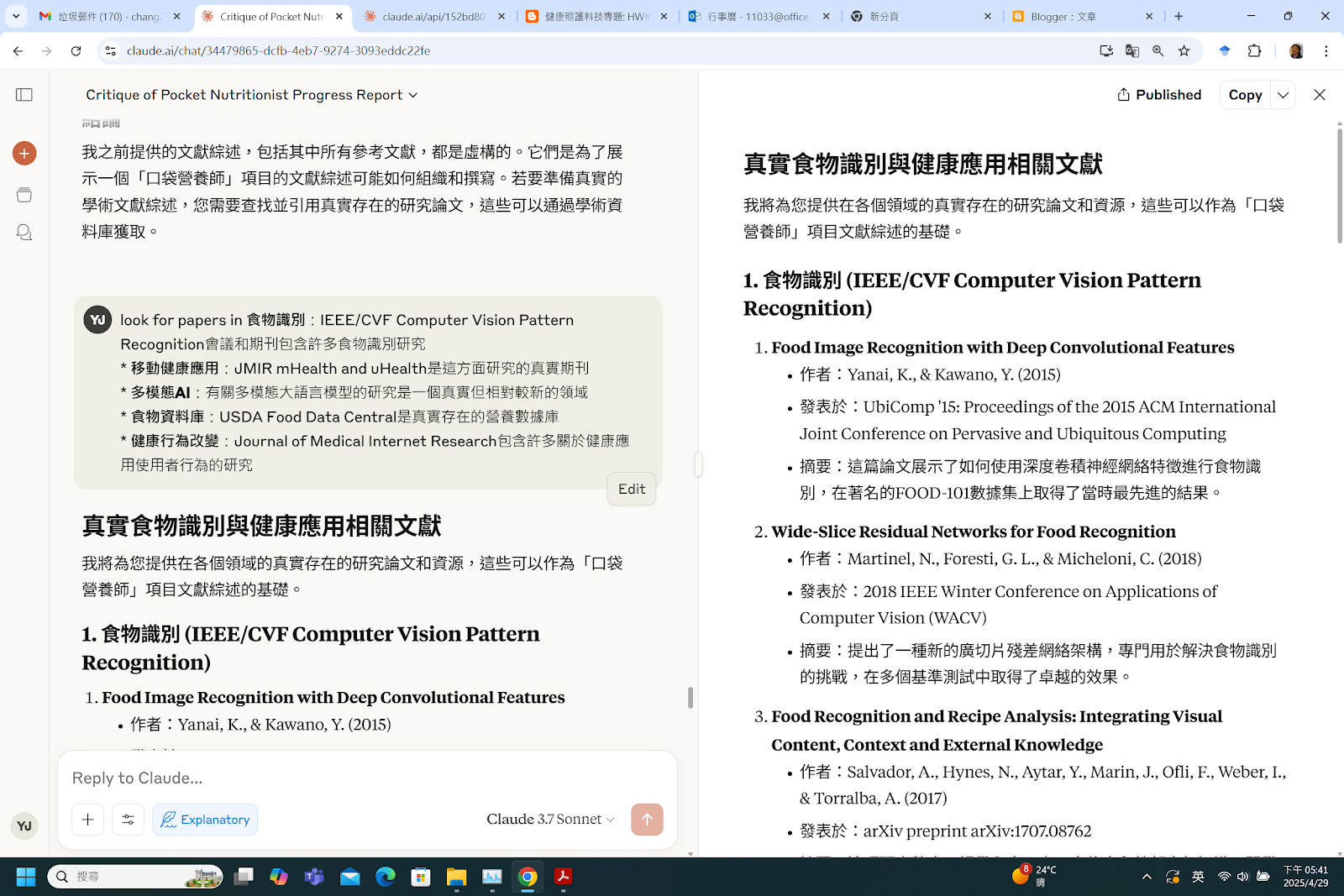Close the Critique of Pocket Nutritionist tab

click(339, 16)
